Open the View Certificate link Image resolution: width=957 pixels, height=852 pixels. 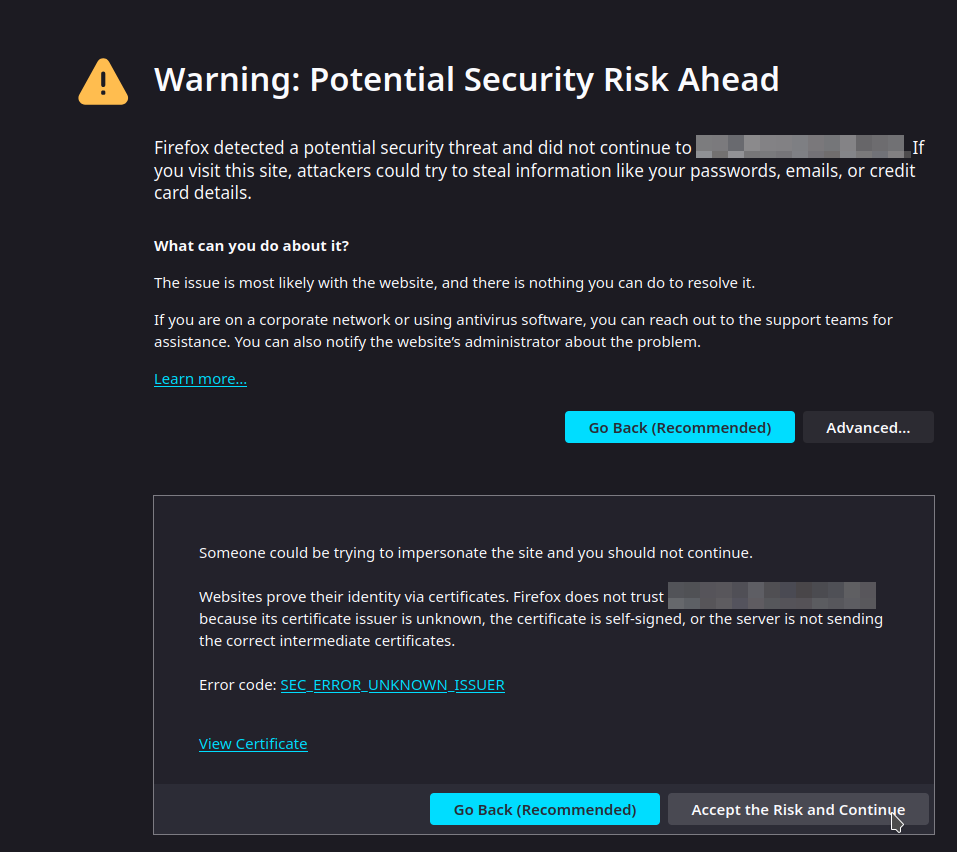(253, 744)
